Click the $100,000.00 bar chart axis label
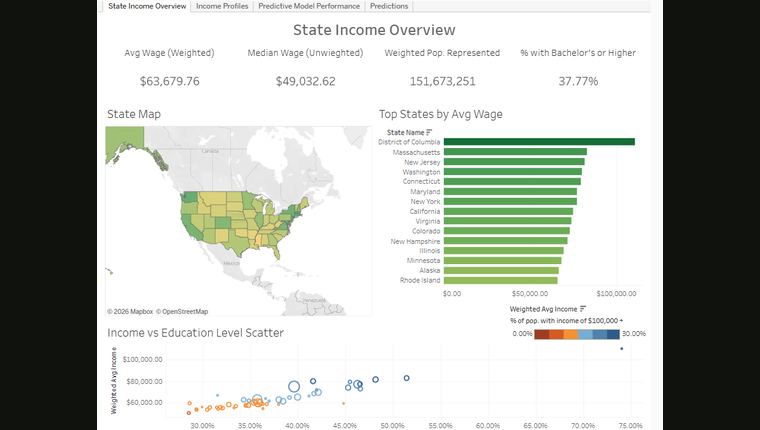 pyautogui.click(x=616, y=294)
